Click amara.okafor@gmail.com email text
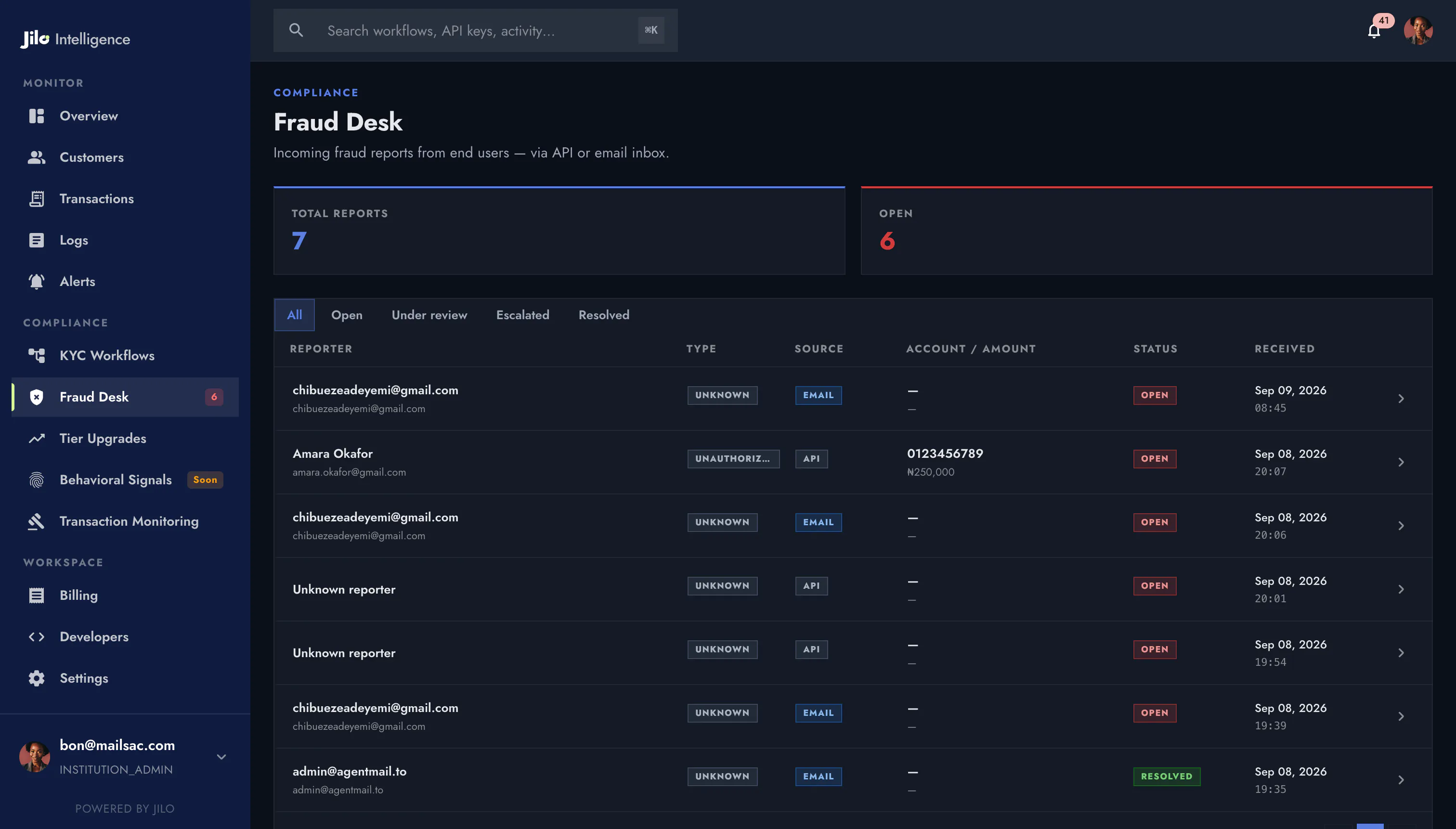Viewport: 1456px width, 829px height. [x=349, y=472]
